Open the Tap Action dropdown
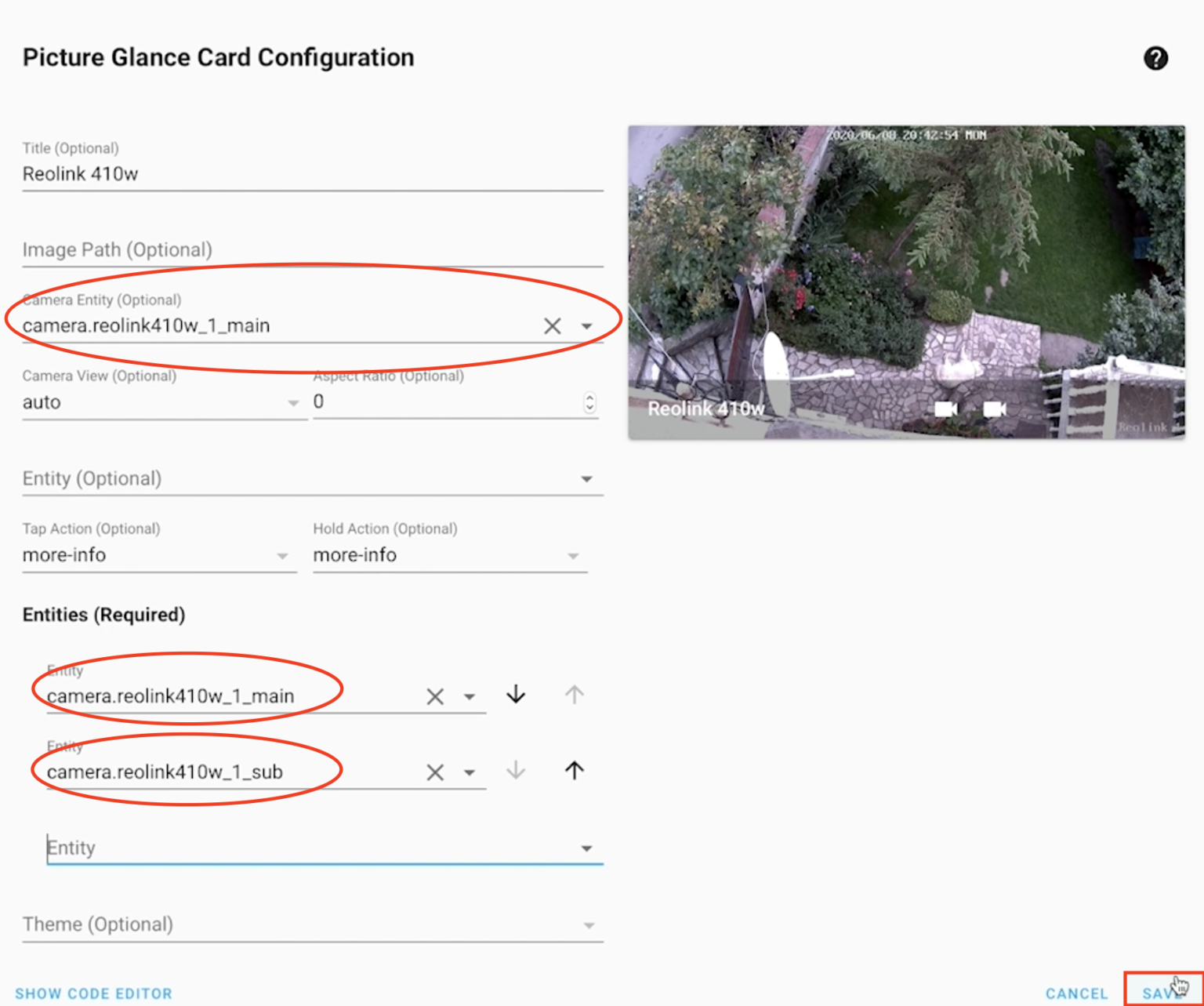The height and width of the screenshot is (1006, 1204). coord(283,556)
